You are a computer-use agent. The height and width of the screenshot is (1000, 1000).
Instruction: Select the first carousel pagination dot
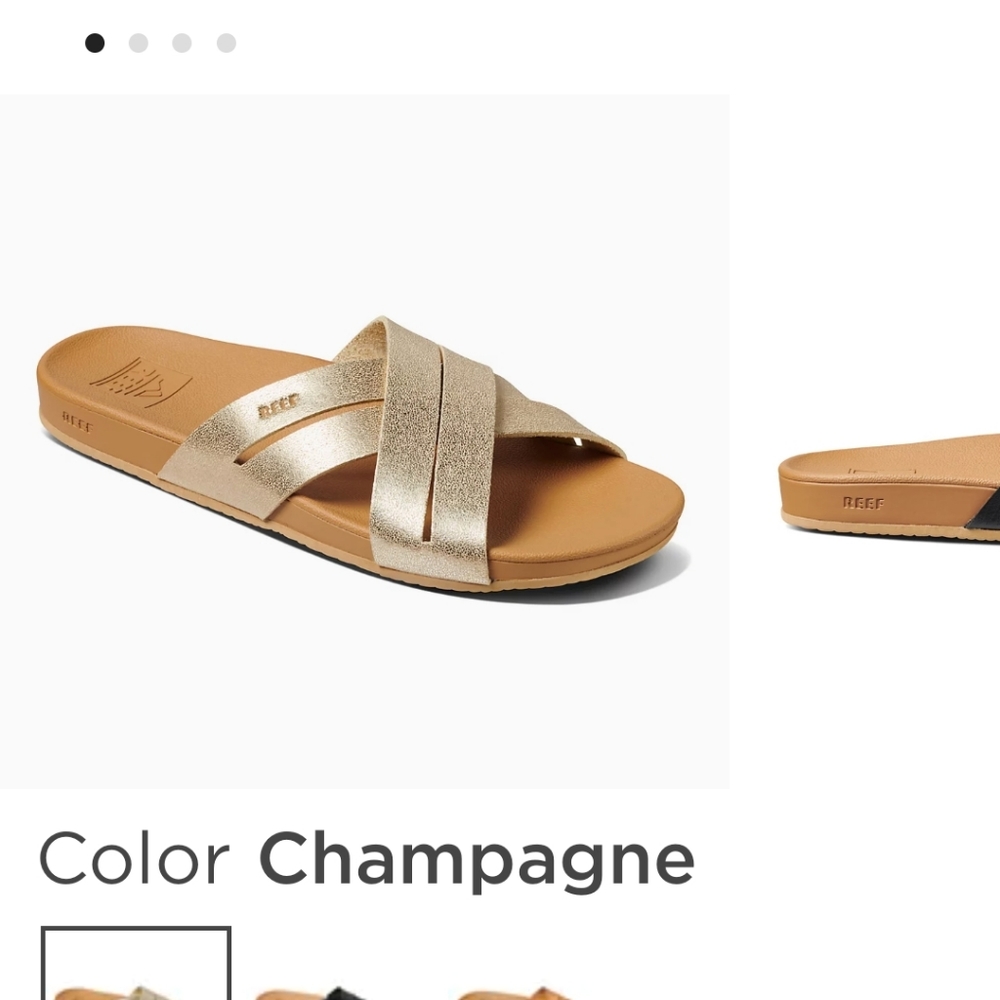95,43
